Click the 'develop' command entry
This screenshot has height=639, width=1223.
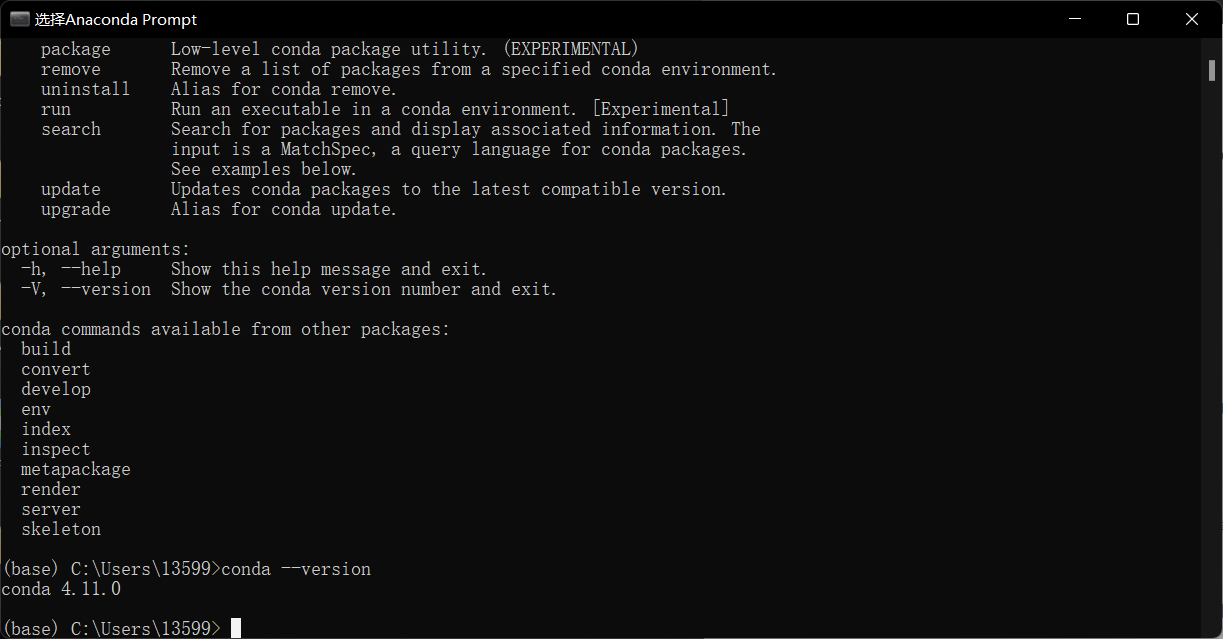[56, 388]
